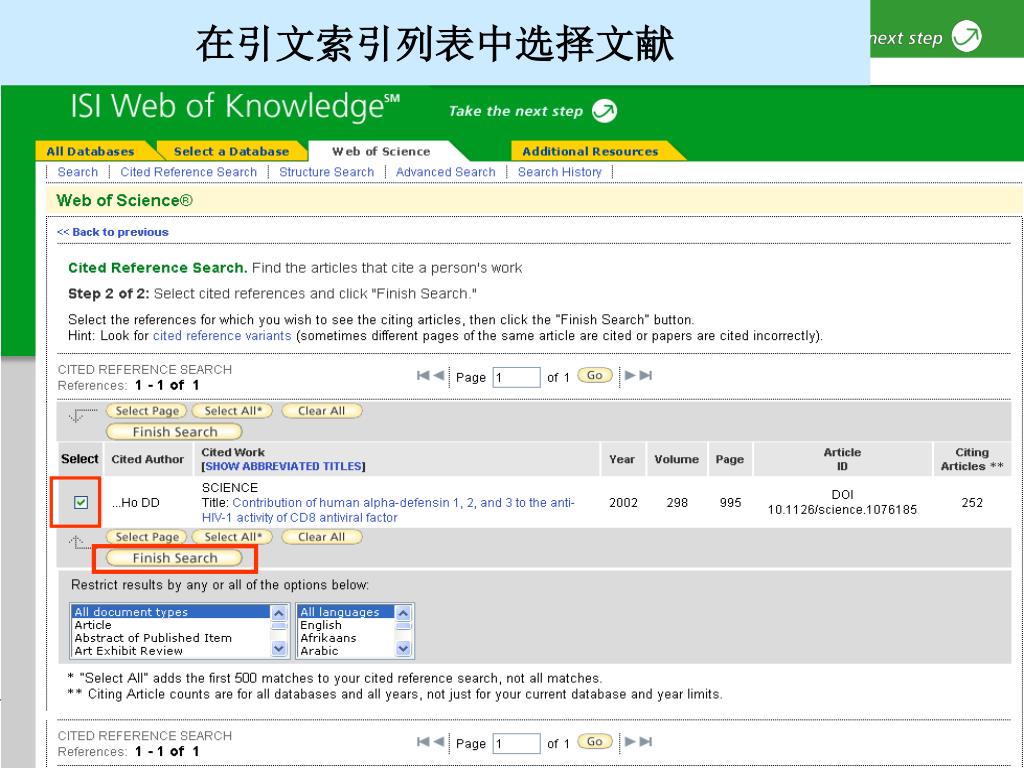The image size is (1024, 768).
Task: Click the top-right next step arrow icon
Action: (967, 36)
